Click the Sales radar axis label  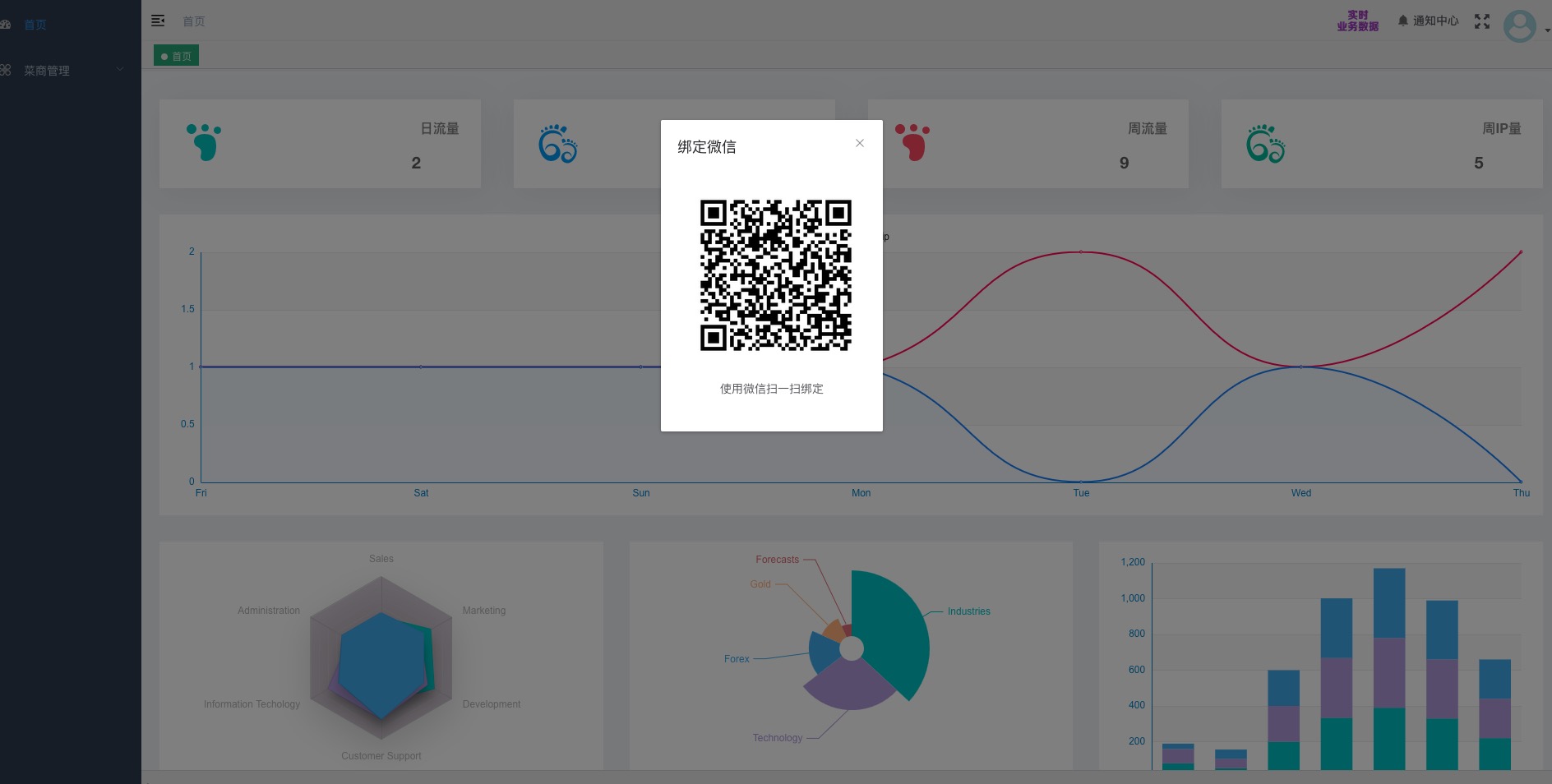click(x=381, y=559)
